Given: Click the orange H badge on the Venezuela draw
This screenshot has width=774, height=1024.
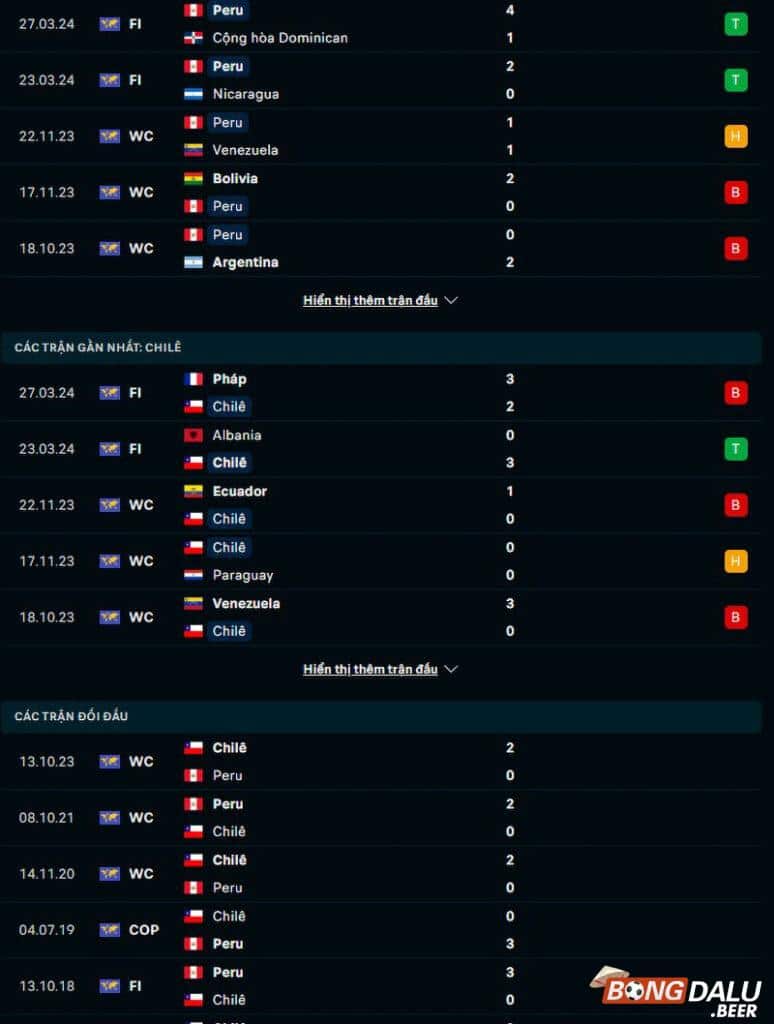Looking at the screenshot, I should point(737,136).
